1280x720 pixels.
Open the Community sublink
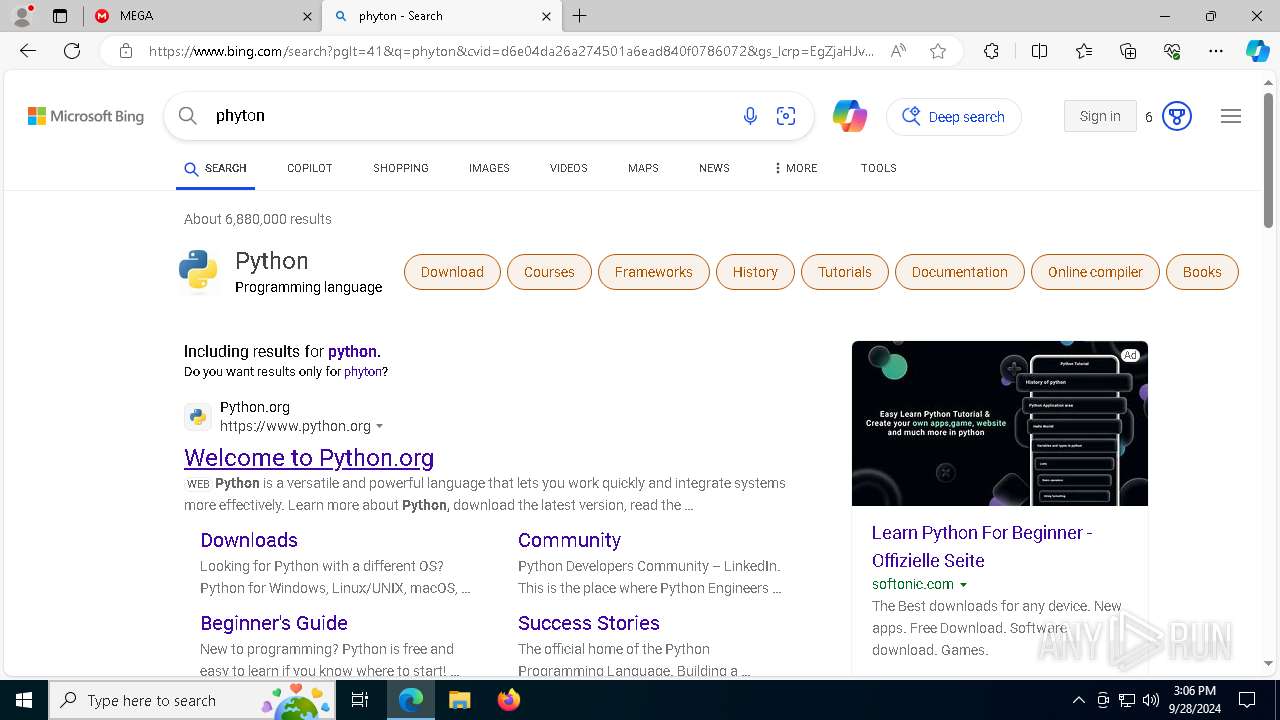coord(569,540)
